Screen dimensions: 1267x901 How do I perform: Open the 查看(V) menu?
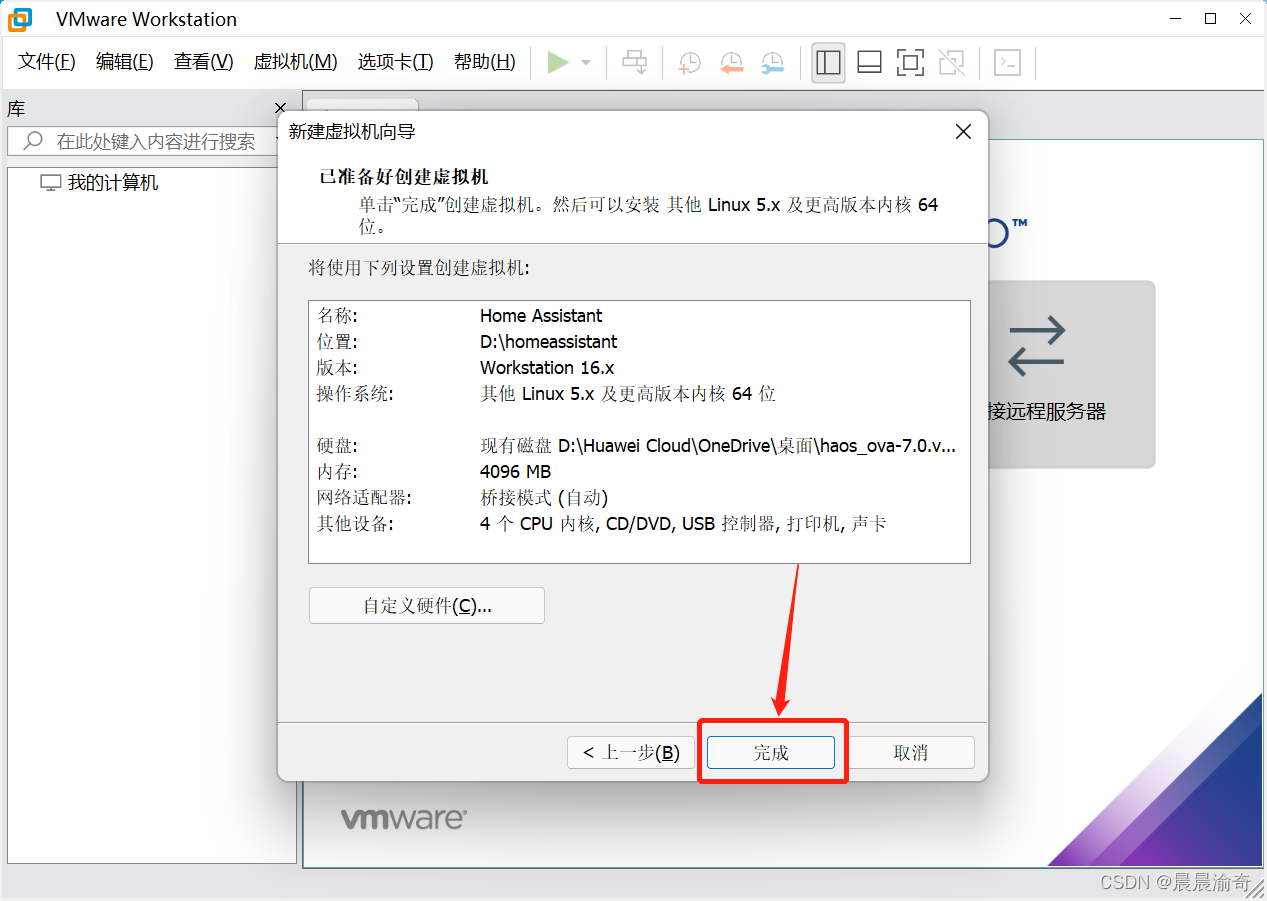203,62
